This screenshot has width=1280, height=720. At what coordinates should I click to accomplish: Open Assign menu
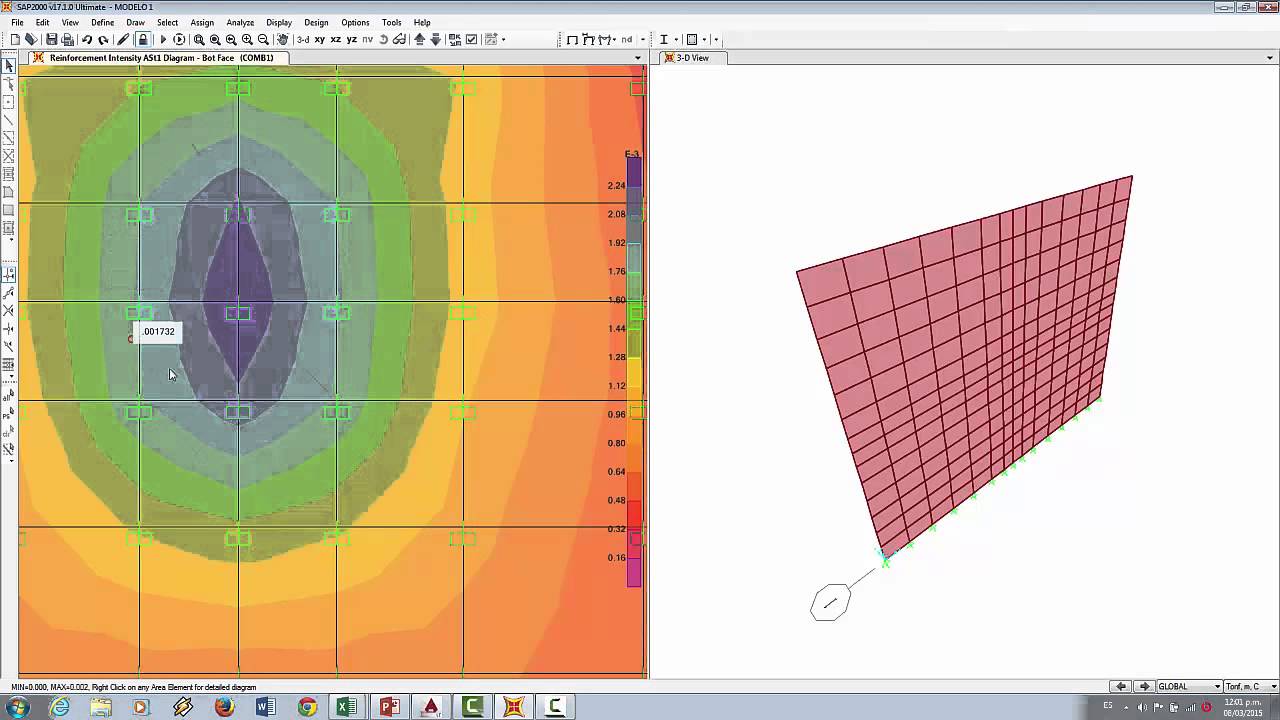[x=202, y=22]
